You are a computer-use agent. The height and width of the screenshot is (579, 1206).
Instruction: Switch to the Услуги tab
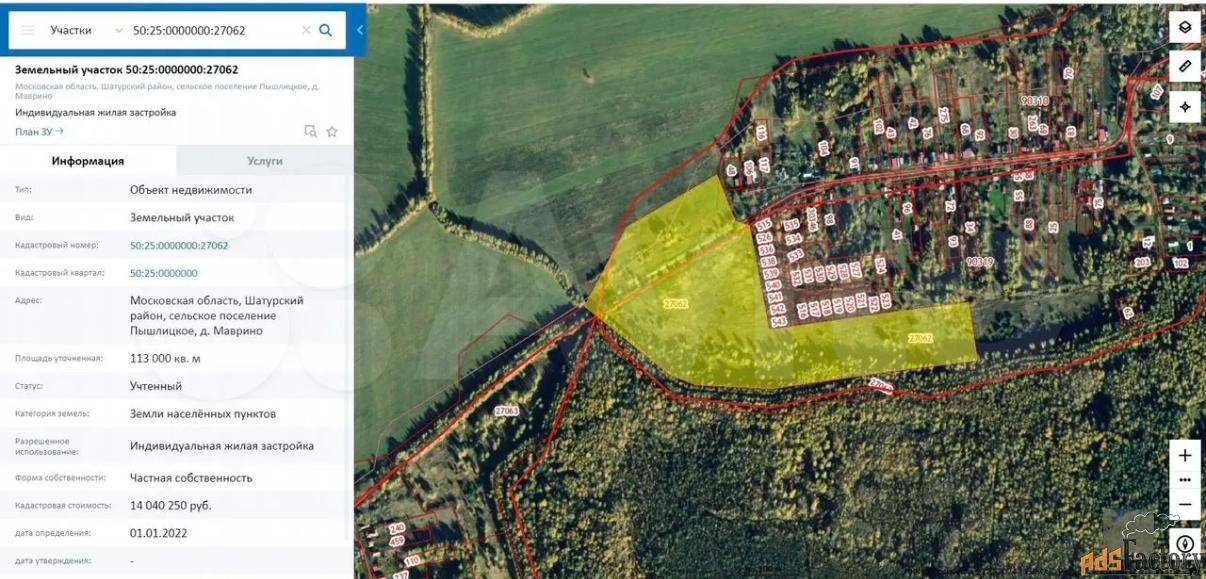(x=265, y=160)
